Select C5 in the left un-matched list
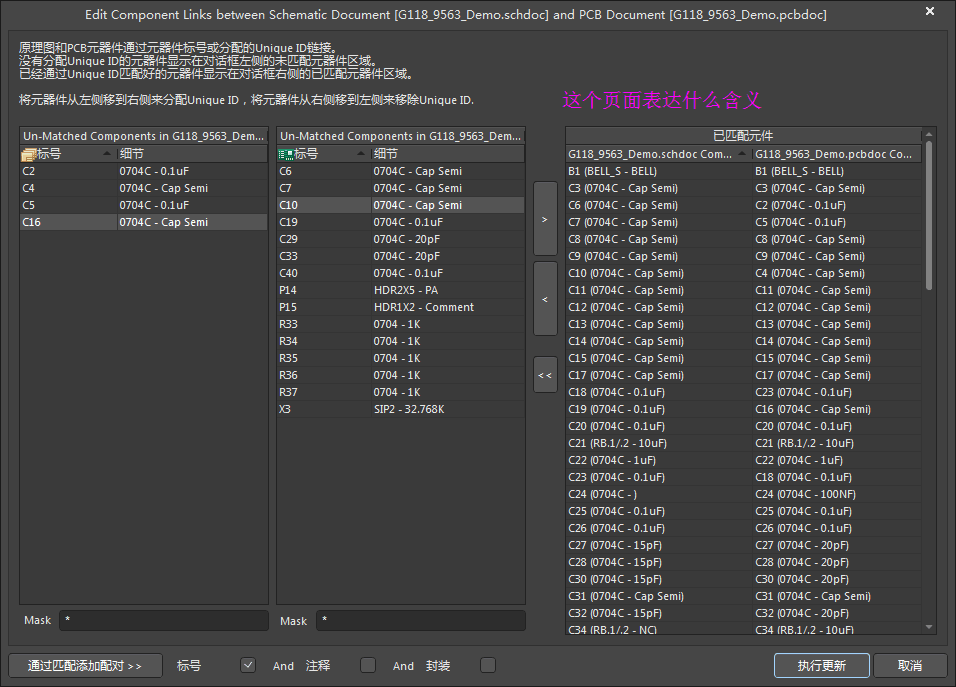 [x=144, y=205]
